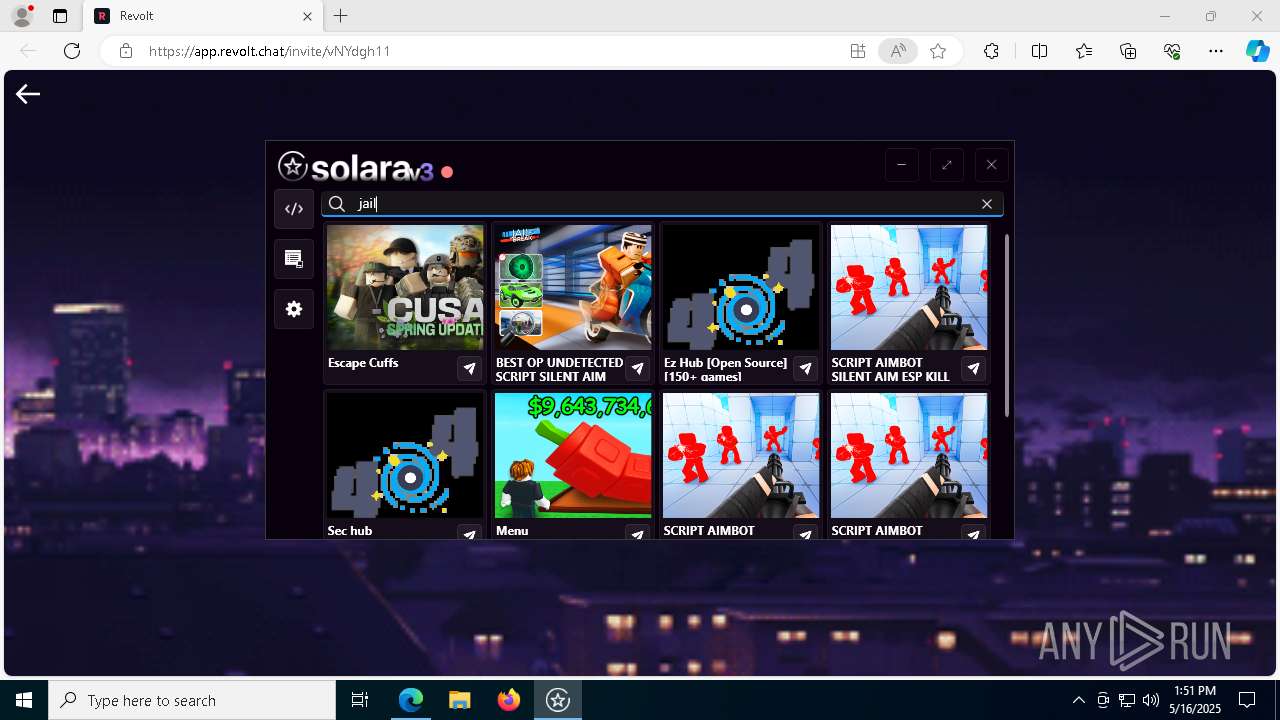The height and width of the screenshot is (720, 1280).
Task: Expand the Solara window to fullscreen
Action: point(946,165)
